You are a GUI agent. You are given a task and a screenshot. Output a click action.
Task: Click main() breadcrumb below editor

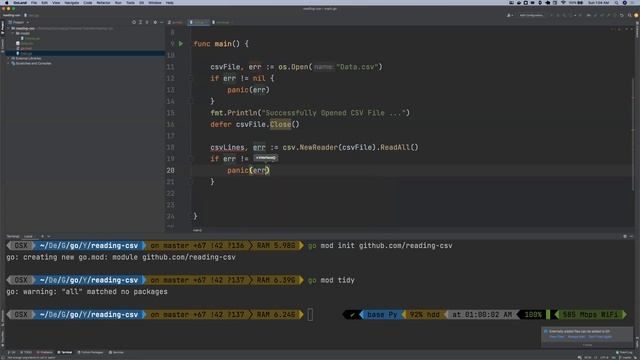click(x=198, y=230)
